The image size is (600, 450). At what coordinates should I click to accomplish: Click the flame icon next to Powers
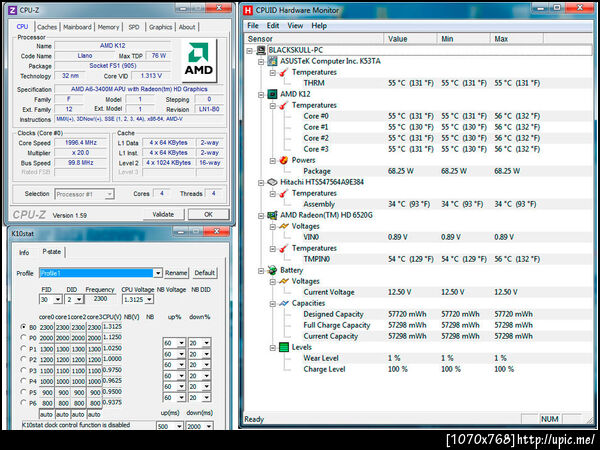(284, 160)
